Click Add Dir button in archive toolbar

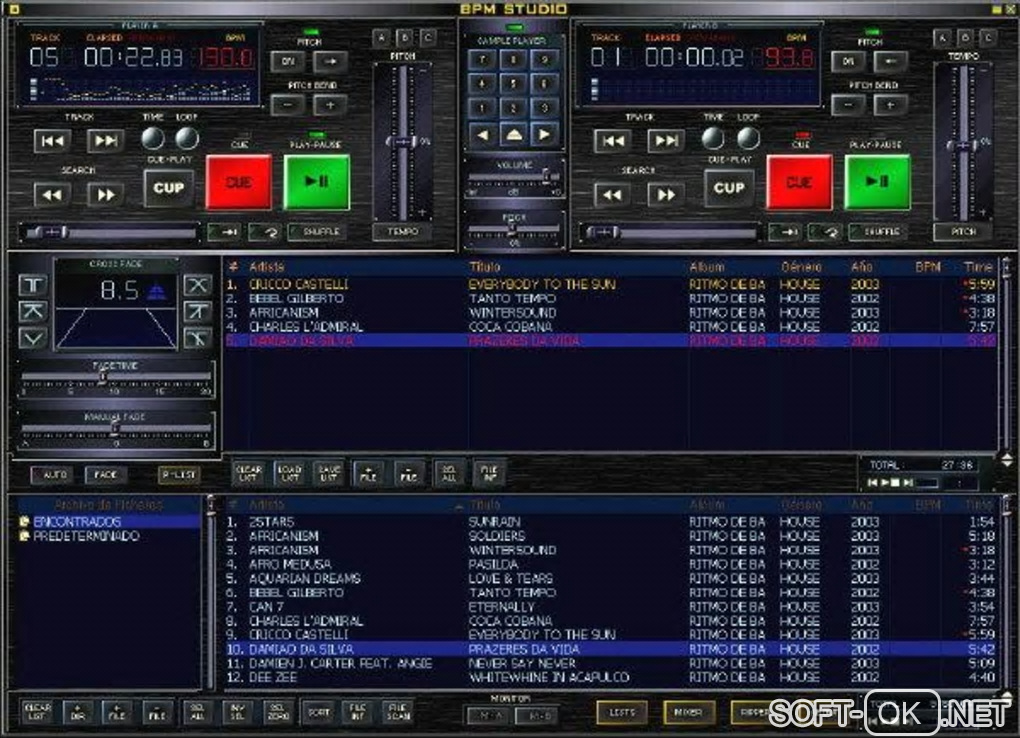click(x=77, y=712)
